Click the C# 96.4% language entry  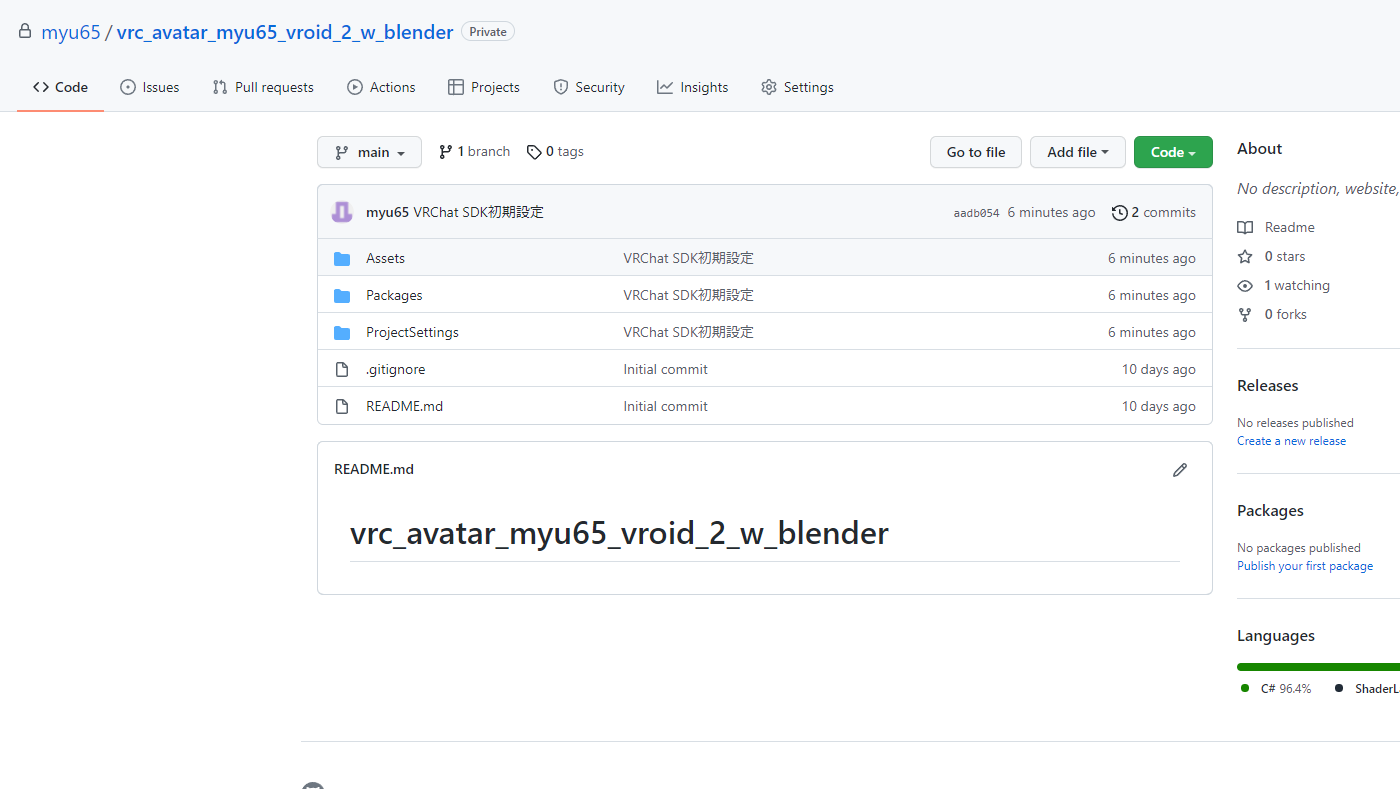[1276, 688]
